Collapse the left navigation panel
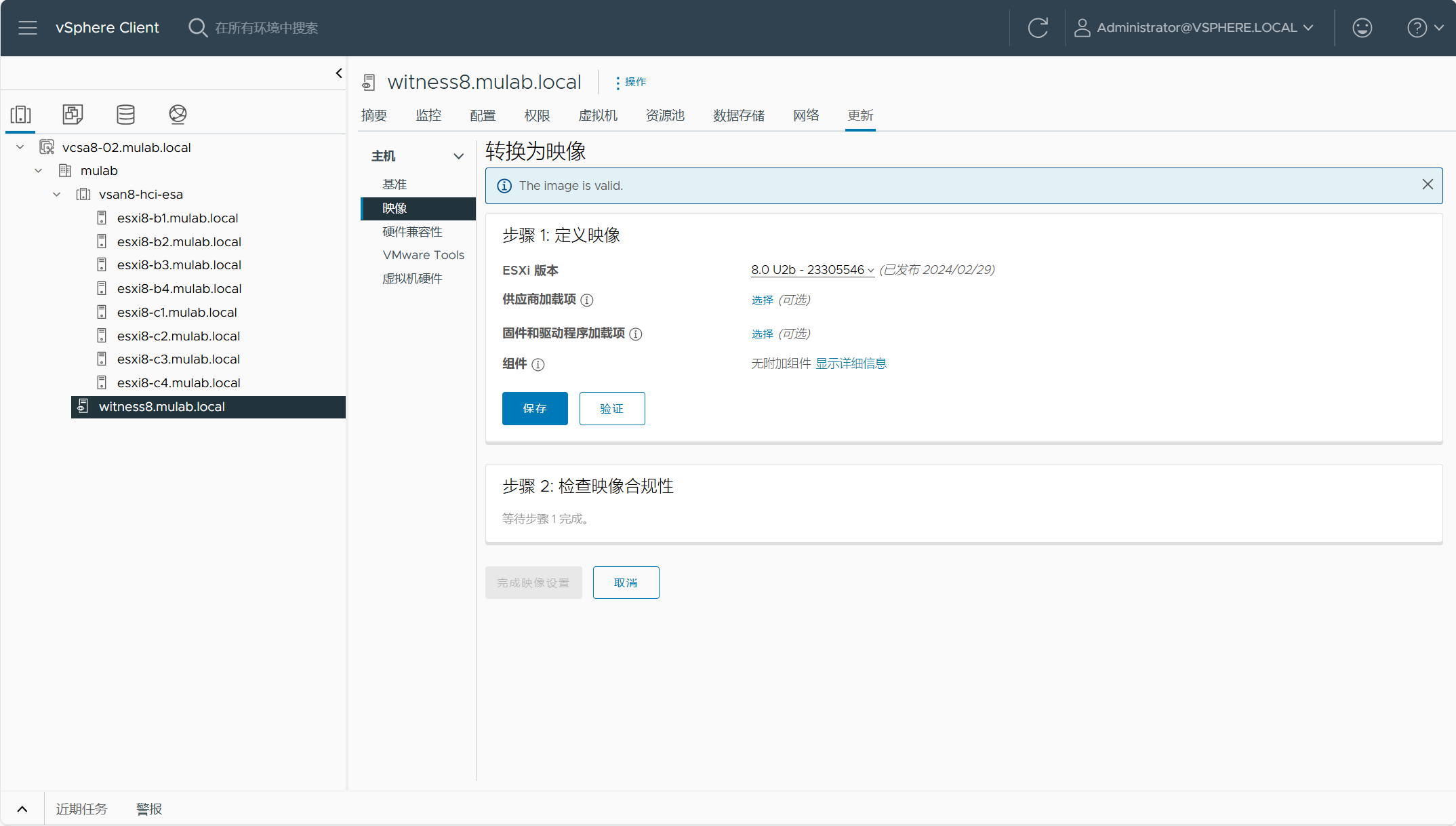The image size is (1456, 826). [x=339, y=73]
